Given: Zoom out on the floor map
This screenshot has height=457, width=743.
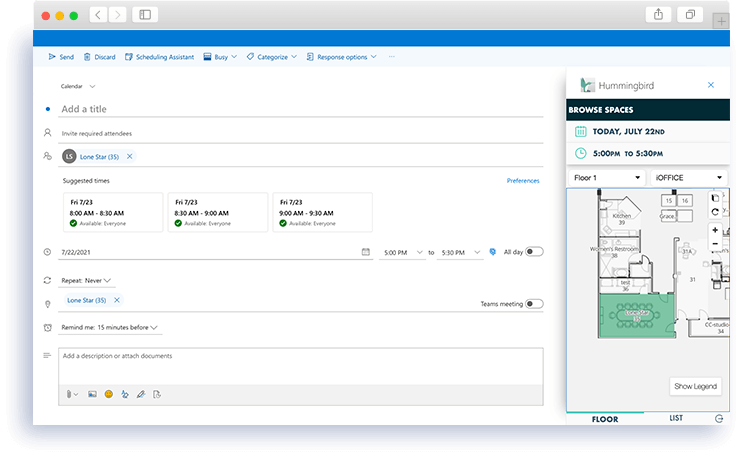Looking at the screenshot, I should coord(715,244).
